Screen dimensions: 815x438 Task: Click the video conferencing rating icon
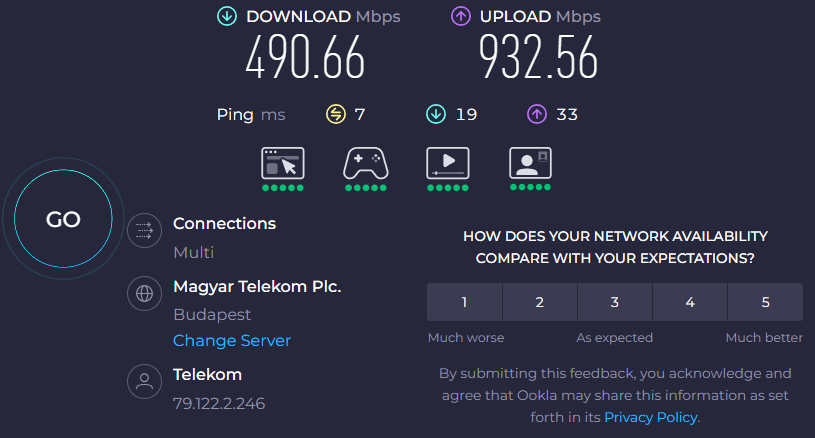[x=530, y=163]
